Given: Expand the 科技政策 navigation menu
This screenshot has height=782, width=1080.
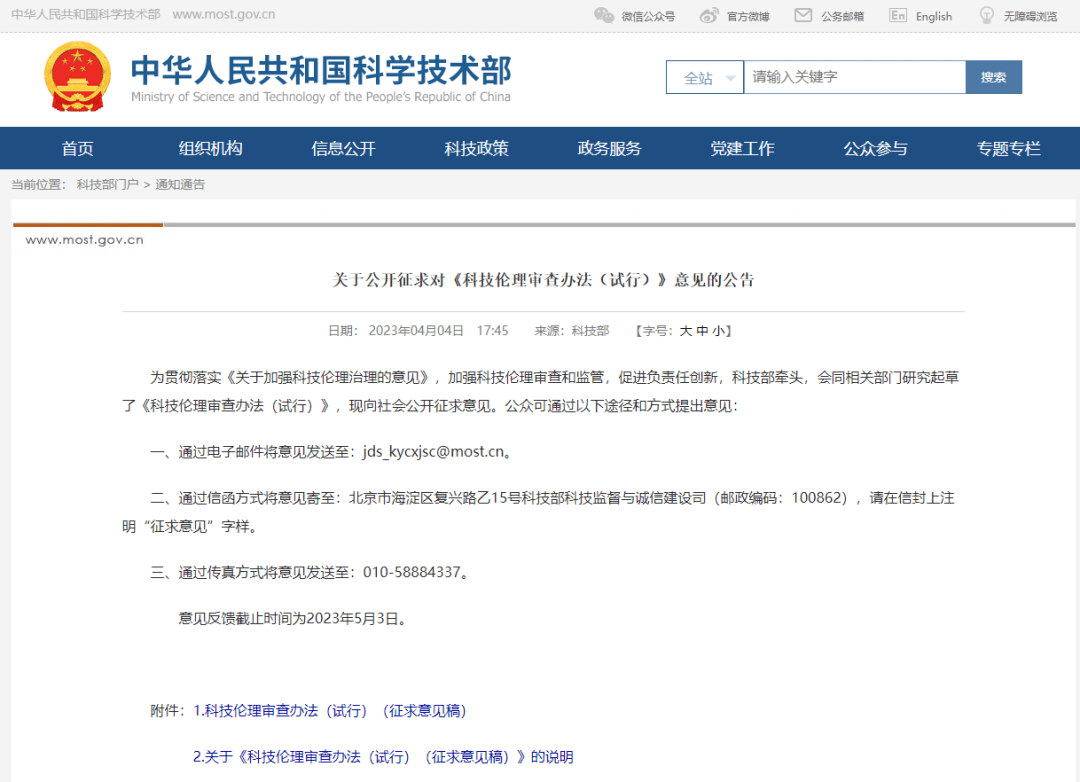Looking at the screenshot, I should [x=476, y=147].
